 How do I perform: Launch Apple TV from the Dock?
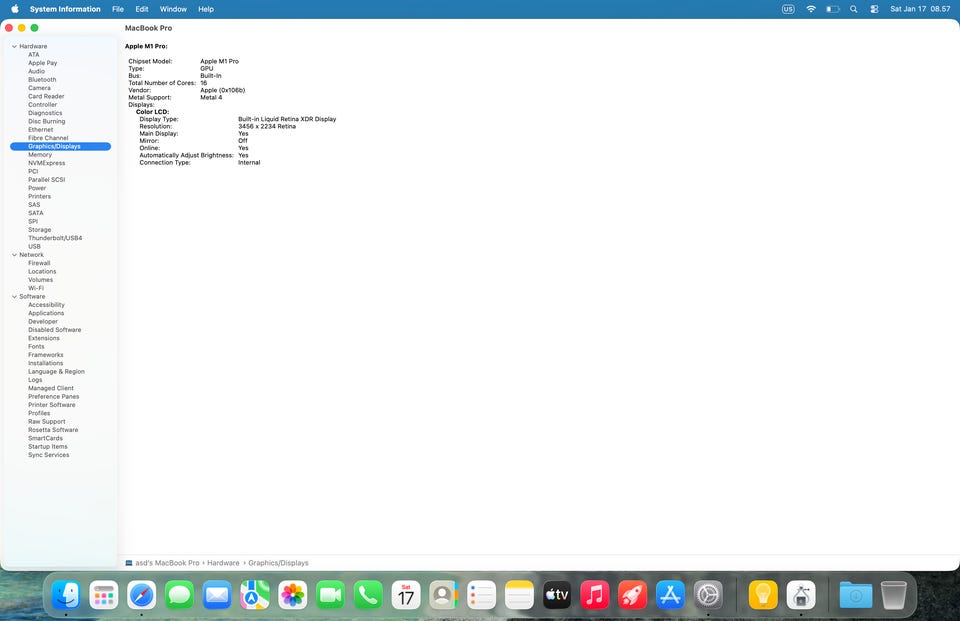pos(557,595)
